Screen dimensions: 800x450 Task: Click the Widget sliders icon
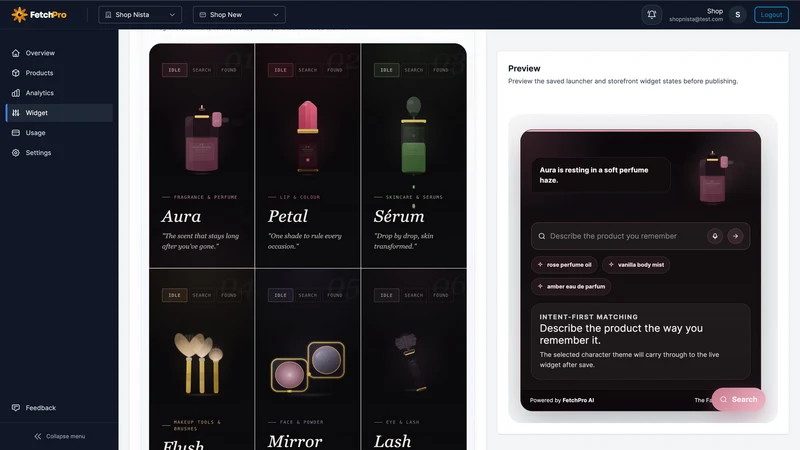pyautogui.click(x=16, y=113)
